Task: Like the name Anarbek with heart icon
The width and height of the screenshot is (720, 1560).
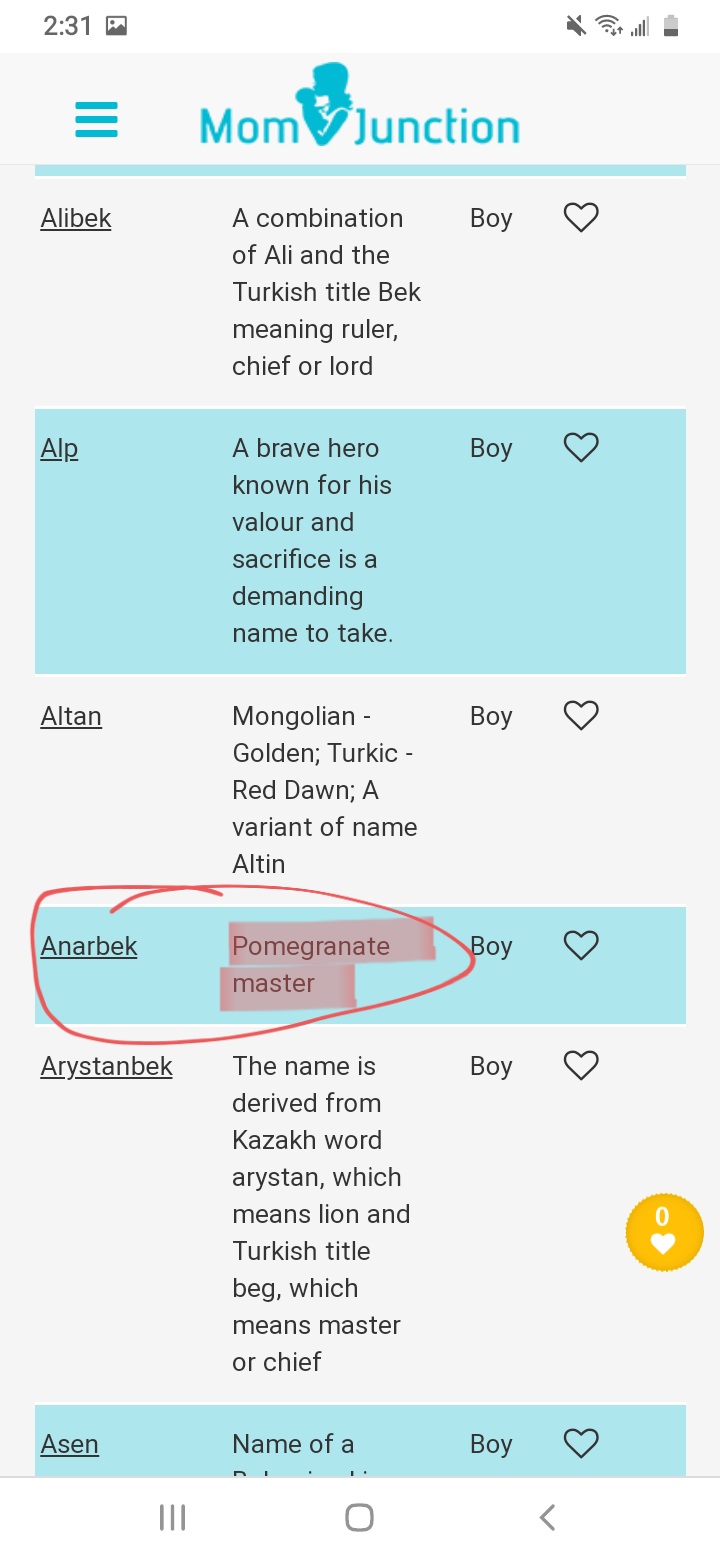Action: pyautogui.click(x=581, y=945)
